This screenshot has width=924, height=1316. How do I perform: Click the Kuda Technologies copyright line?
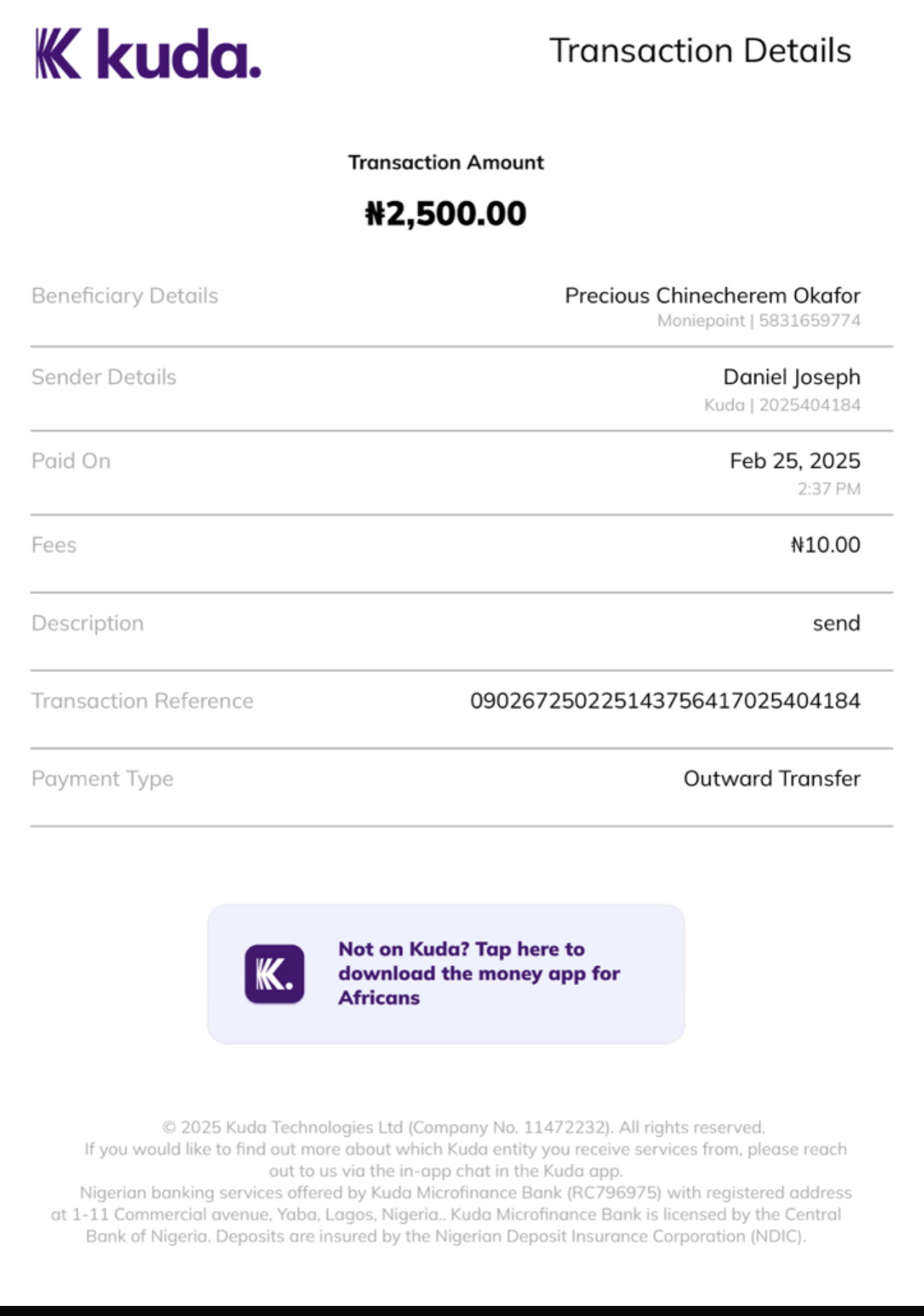coord(463,1127)
